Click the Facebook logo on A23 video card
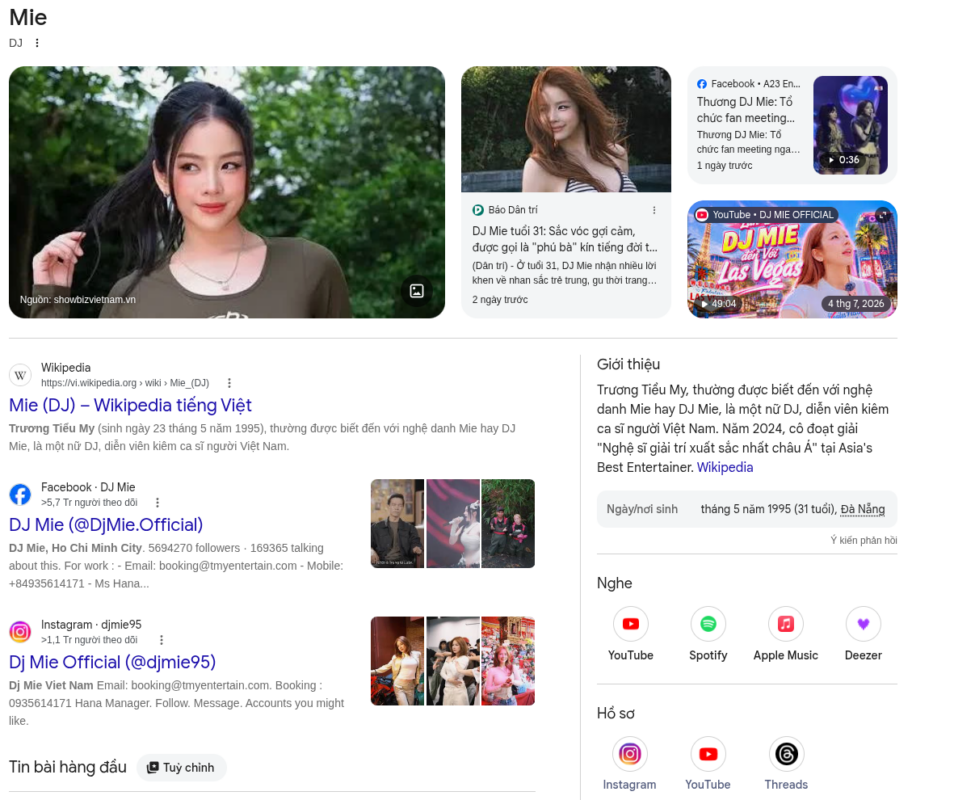Screen dimensions: 954x800 (x=702, y=84)
